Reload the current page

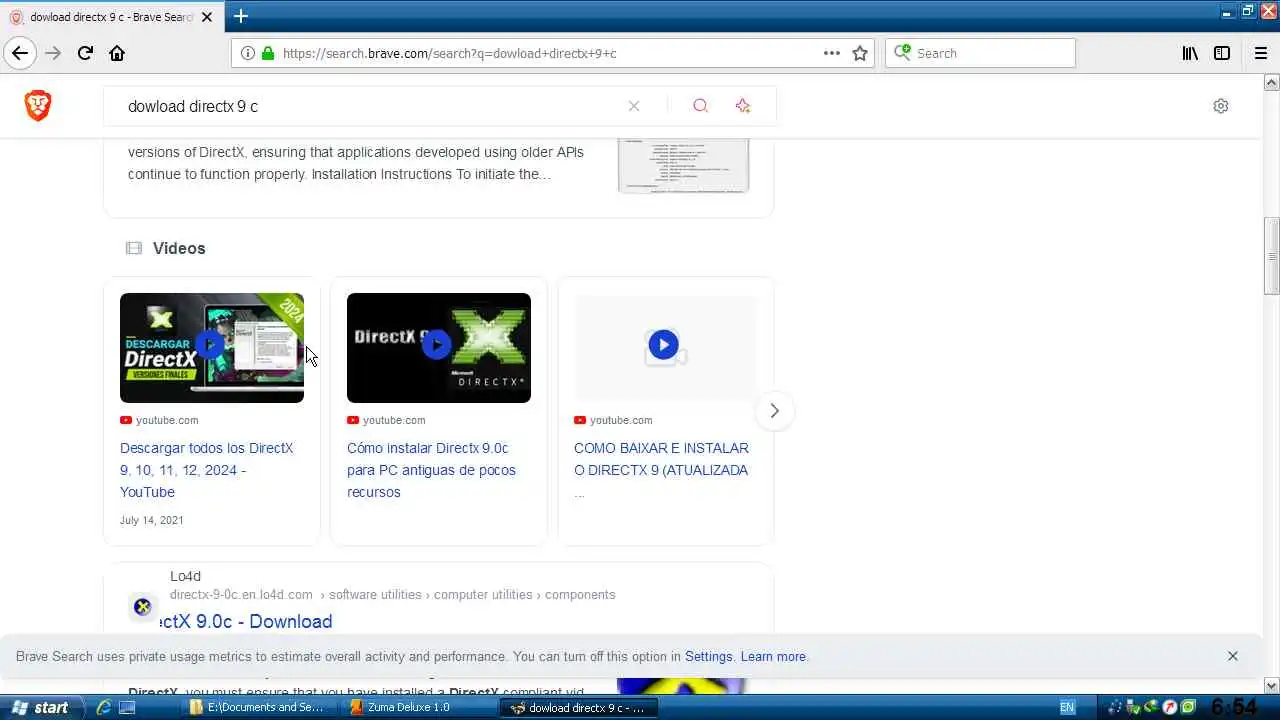click(x=85, y=53)
